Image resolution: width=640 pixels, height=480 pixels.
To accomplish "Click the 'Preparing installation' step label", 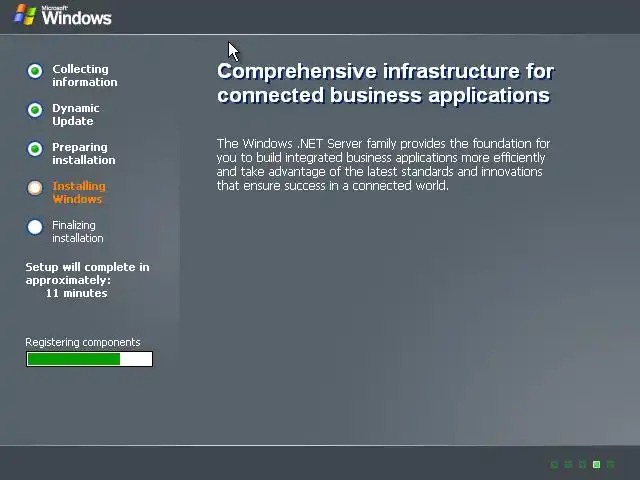I will pos(84,153).
